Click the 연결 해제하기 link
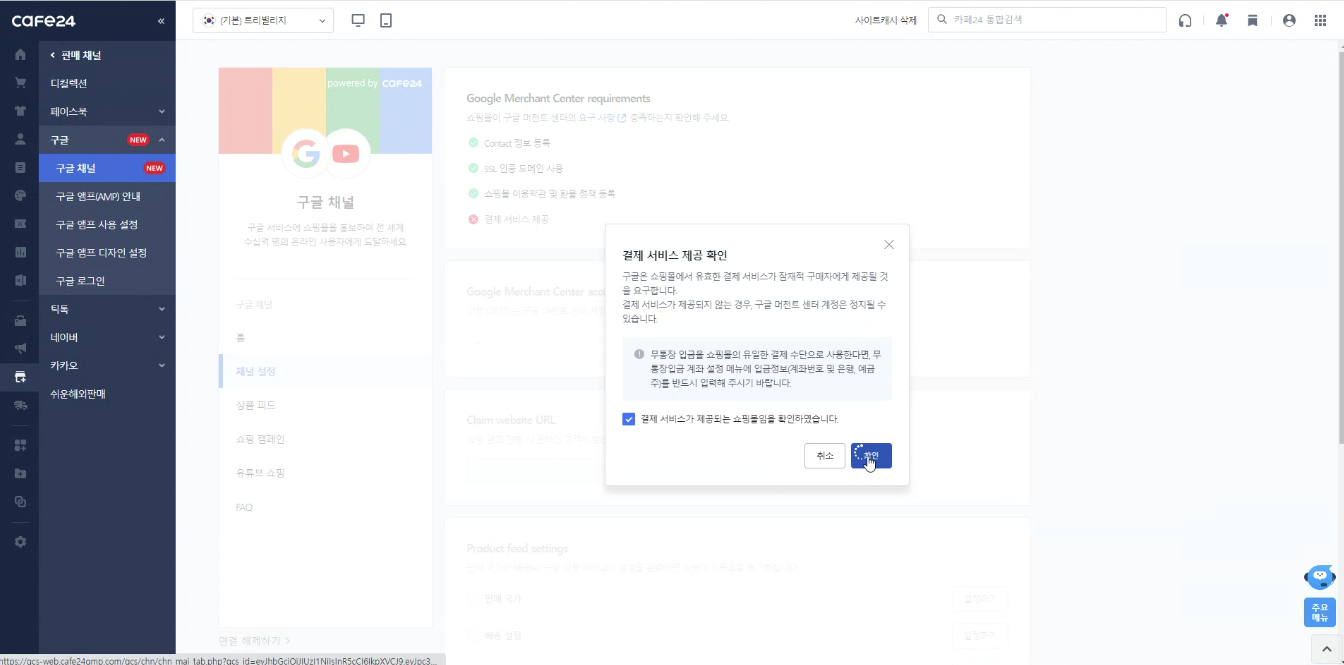This screenshot has height=665, width=1344. pyautogui.click(x=254, y=640)
